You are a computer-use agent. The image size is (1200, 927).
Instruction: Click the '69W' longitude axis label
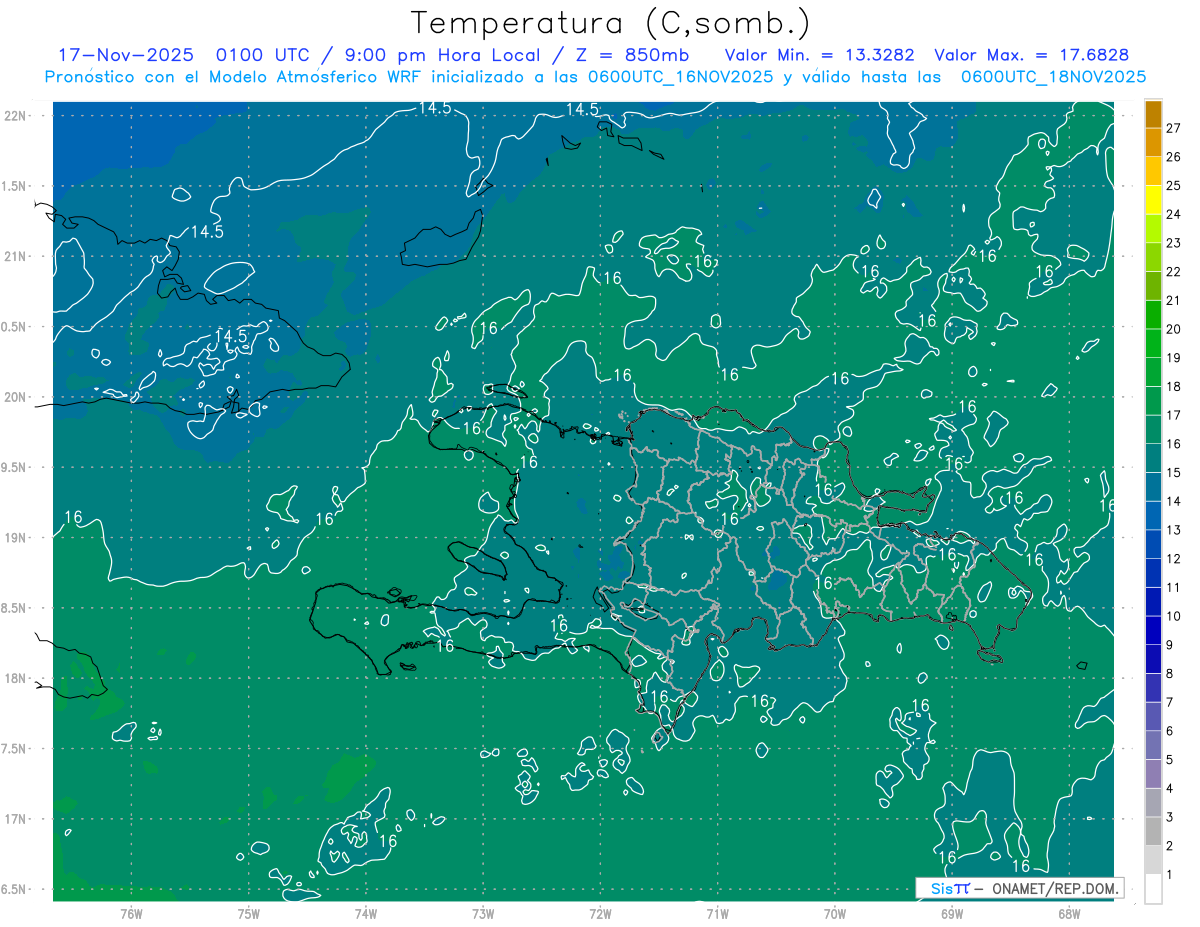coord(952,914)
